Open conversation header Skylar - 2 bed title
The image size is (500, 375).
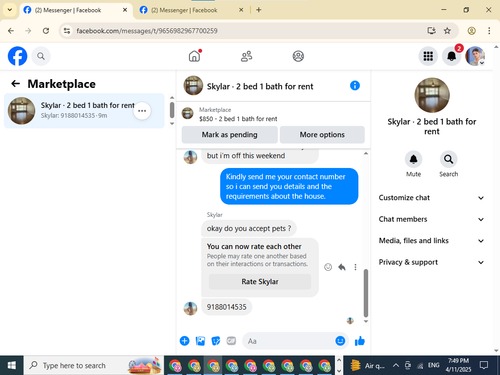pos(260,86)
